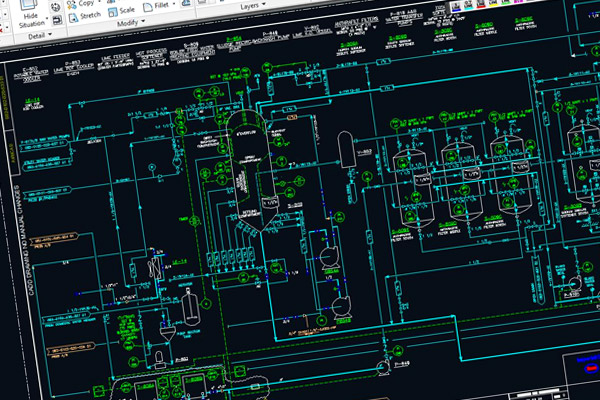Click the P-848 pump symbol near the bottom
The width and height of the screenshot is (600, 400).
click(382, 367)
